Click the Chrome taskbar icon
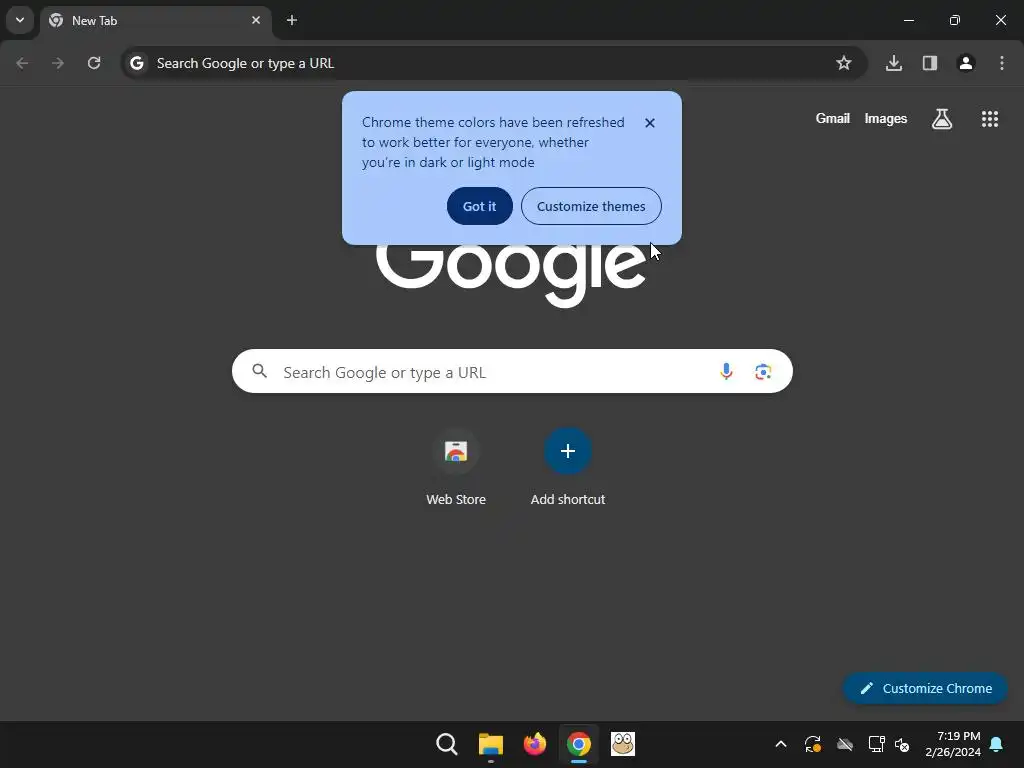The image size is (1024, 768). click(579, 744)
